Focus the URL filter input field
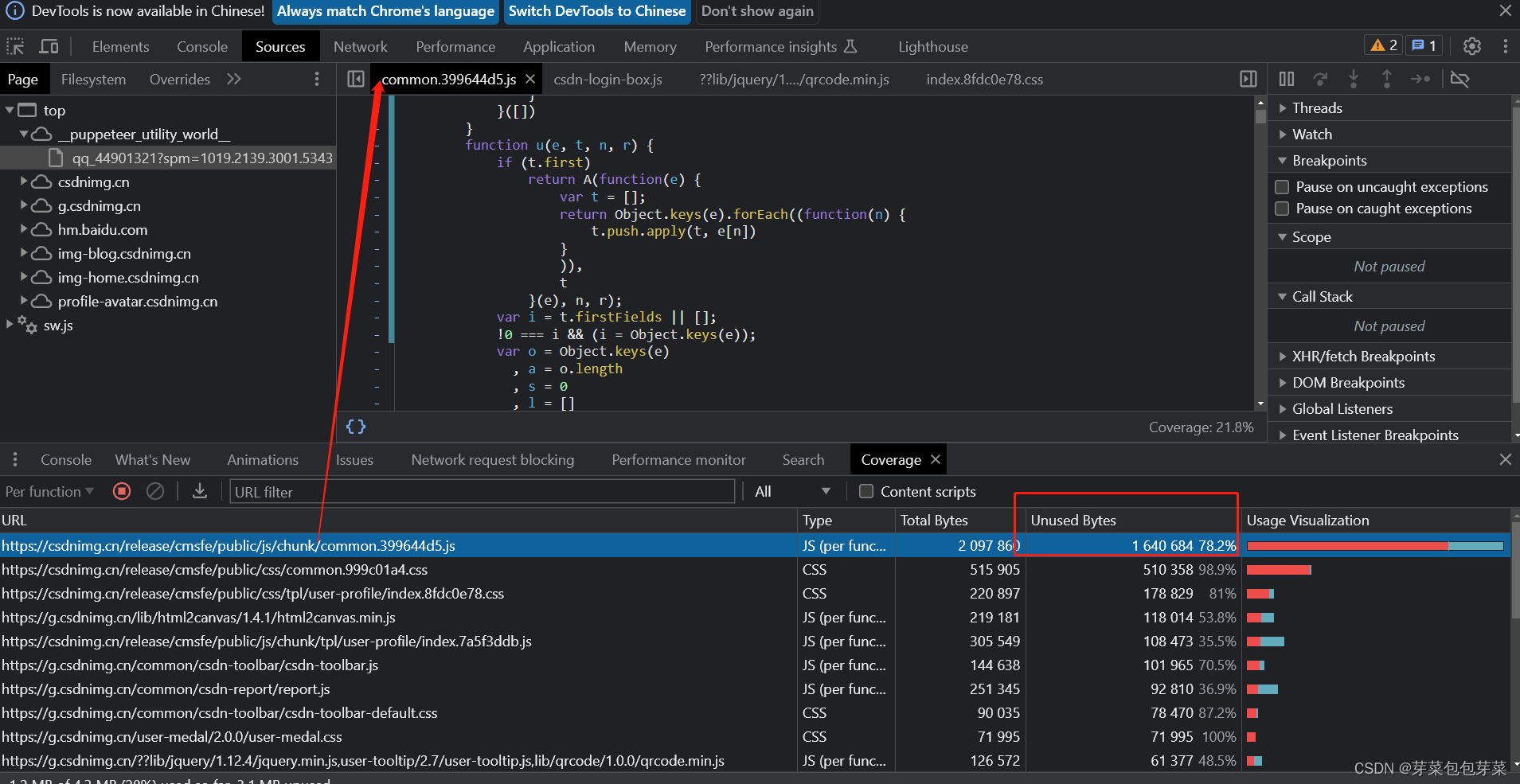Image resolution: width=1520 pixels, height=784 pixels. [482, 491]
